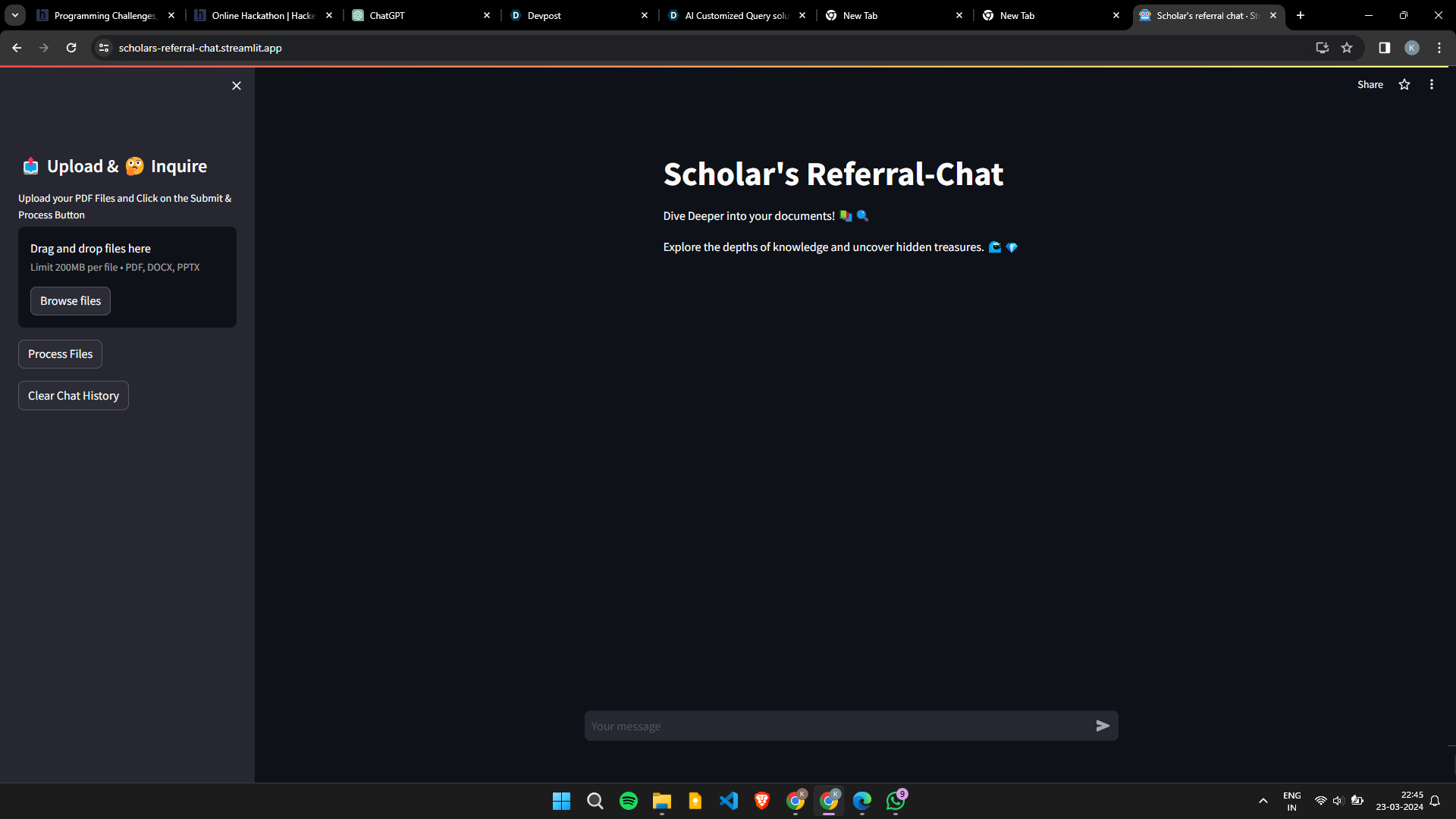This screenshot has width=1456, height=819.
Task: Open Chrome profile avatar K
Action: [x=1411, y=47]
